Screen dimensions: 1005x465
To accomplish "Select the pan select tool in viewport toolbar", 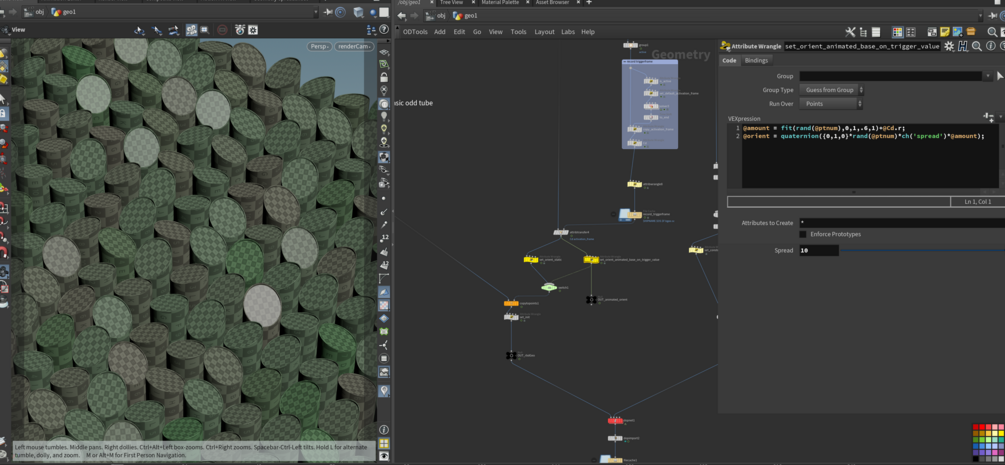I will [x=156, y=30].
